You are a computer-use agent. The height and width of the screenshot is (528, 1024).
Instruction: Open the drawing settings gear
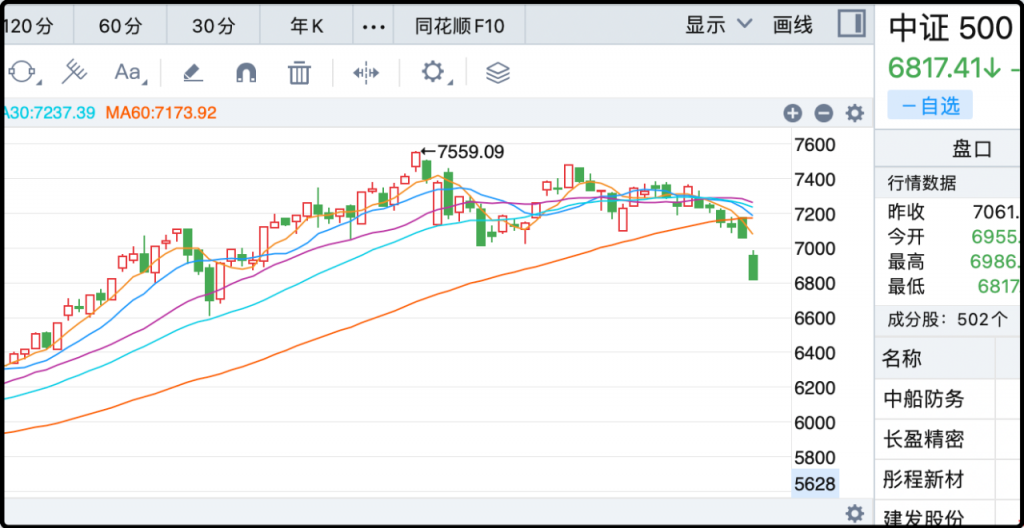(432, 72)
